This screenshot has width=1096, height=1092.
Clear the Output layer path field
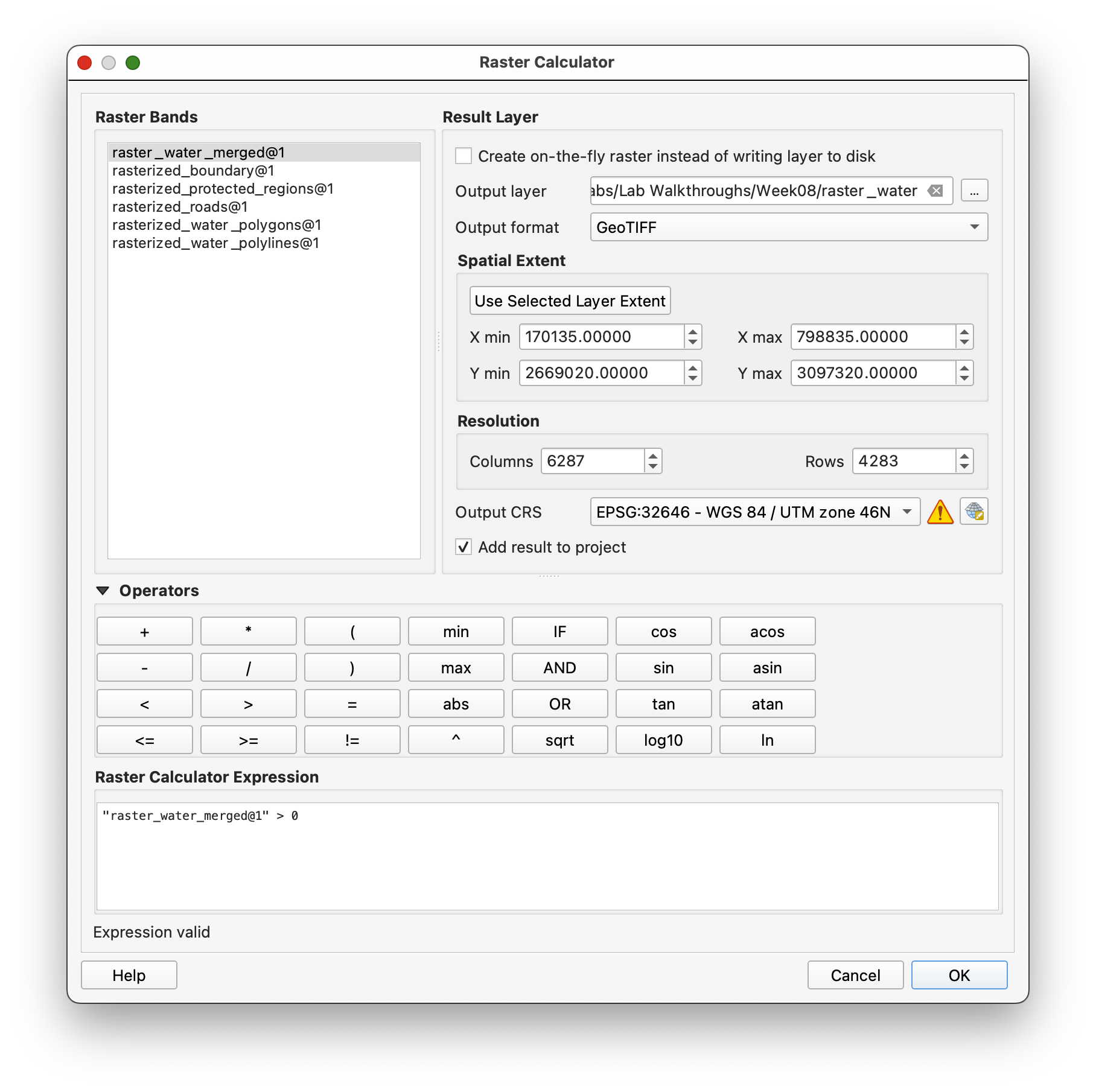pyautogui.click(x=935, y=191)
